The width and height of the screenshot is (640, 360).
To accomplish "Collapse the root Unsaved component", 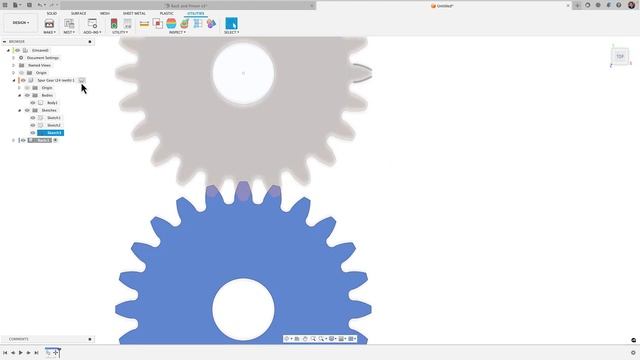I will click(8, 51).
